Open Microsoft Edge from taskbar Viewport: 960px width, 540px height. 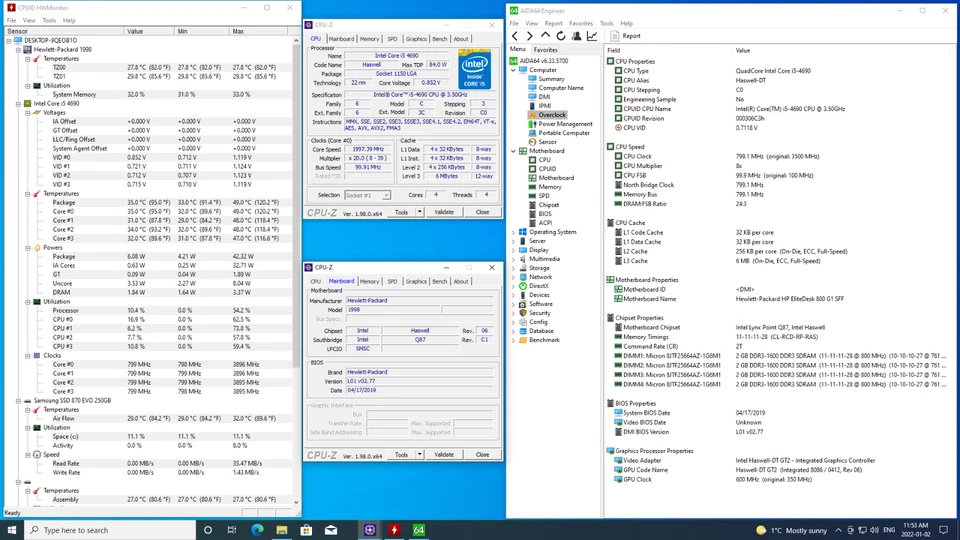pos(257,530)
